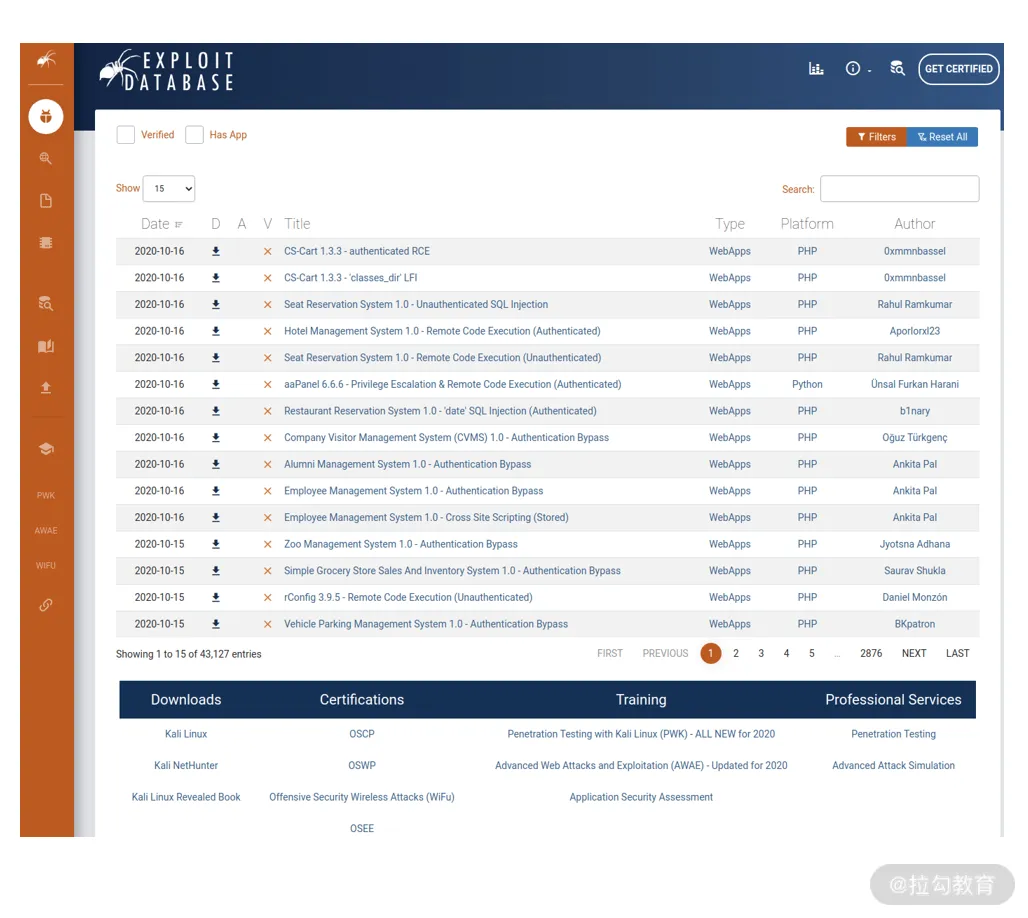This screenshot has height=918, width=1028.
Task: Click the Submissions upload icon in sidebar
Action: point(46,388)
